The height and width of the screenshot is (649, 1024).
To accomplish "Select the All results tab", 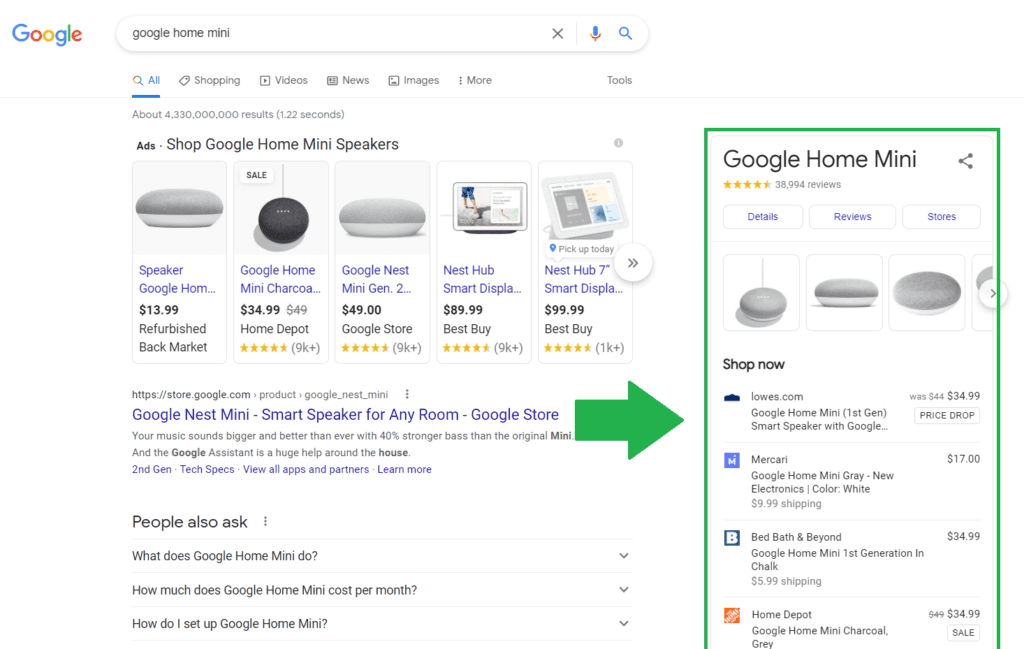I will (146, 80).
